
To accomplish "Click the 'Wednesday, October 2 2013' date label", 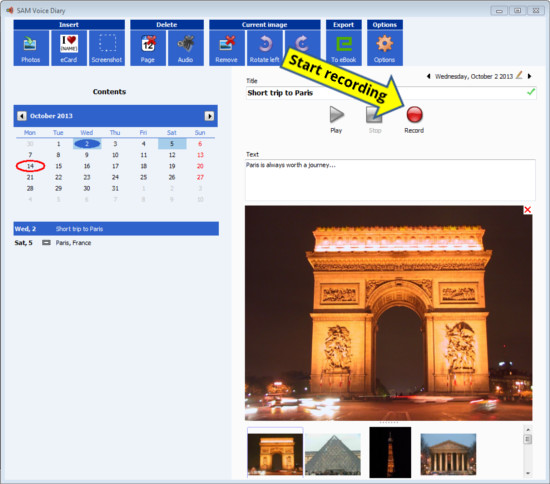I will [x=474, y=76].
